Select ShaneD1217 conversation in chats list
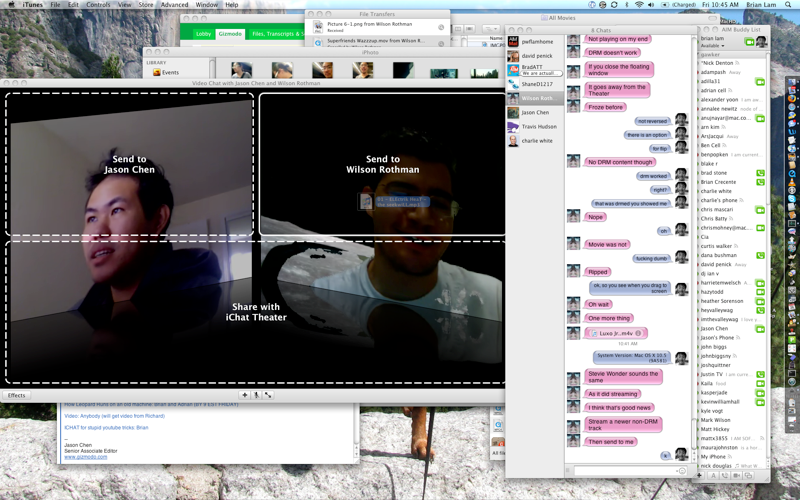The height and width of the screenshot is (500, 800). point(535,84)
